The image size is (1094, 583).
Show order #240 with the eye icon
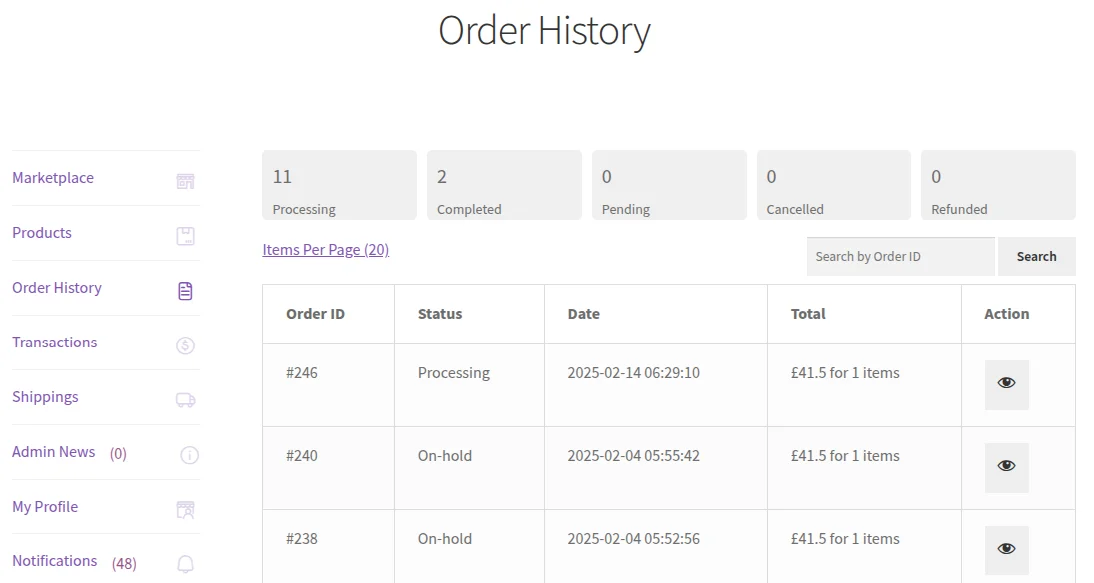pyautogui.click(x=1005, y=467)
